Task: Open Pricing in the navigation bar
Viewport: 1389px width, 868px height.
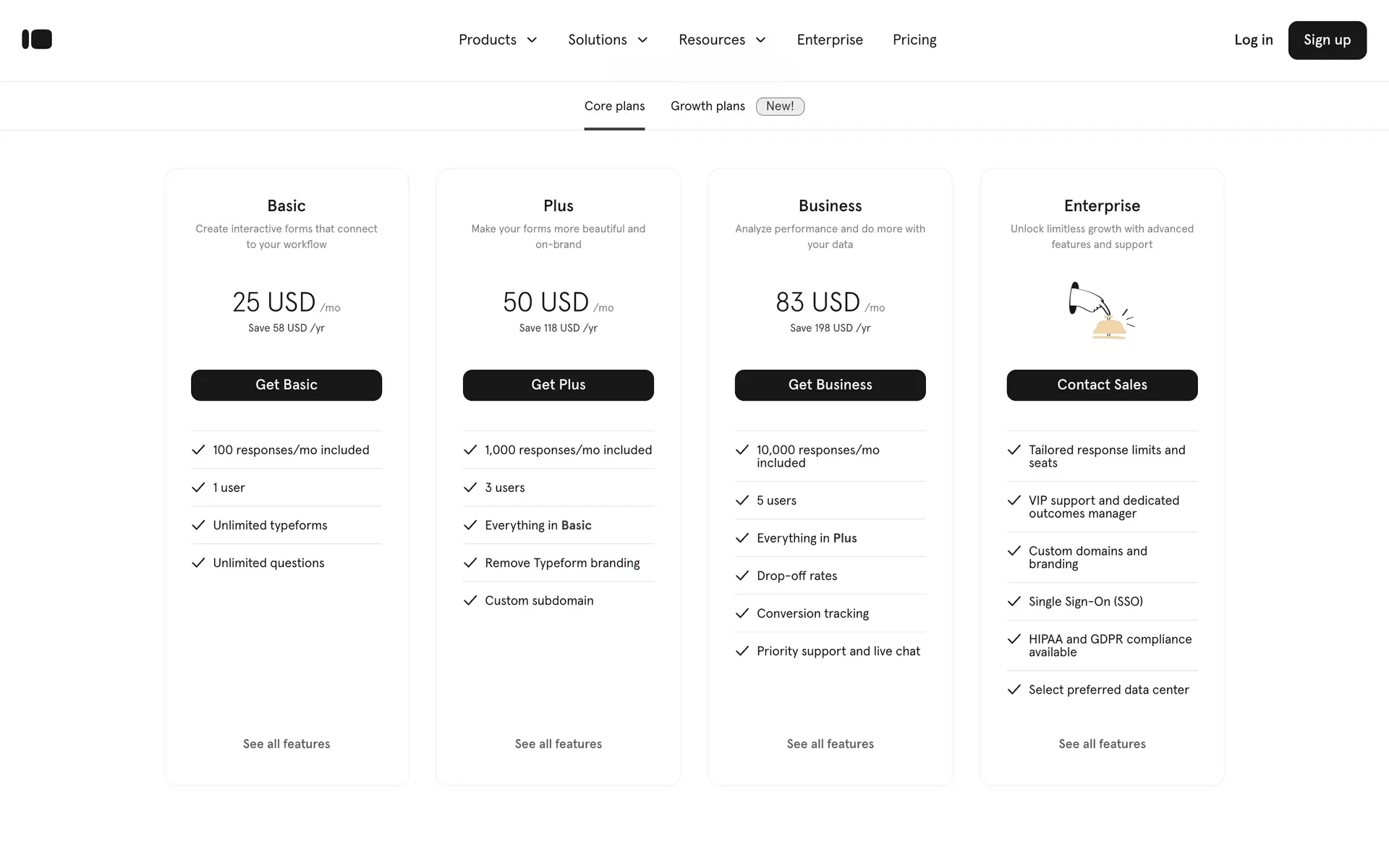Action: [x=914, y=40]
